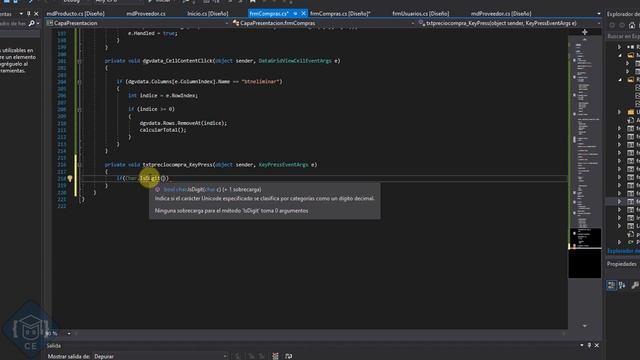This screenshot has height=360, width=640.
Task: Toggle word wrap icon in the output toolbar
Action: coord(289,356)
